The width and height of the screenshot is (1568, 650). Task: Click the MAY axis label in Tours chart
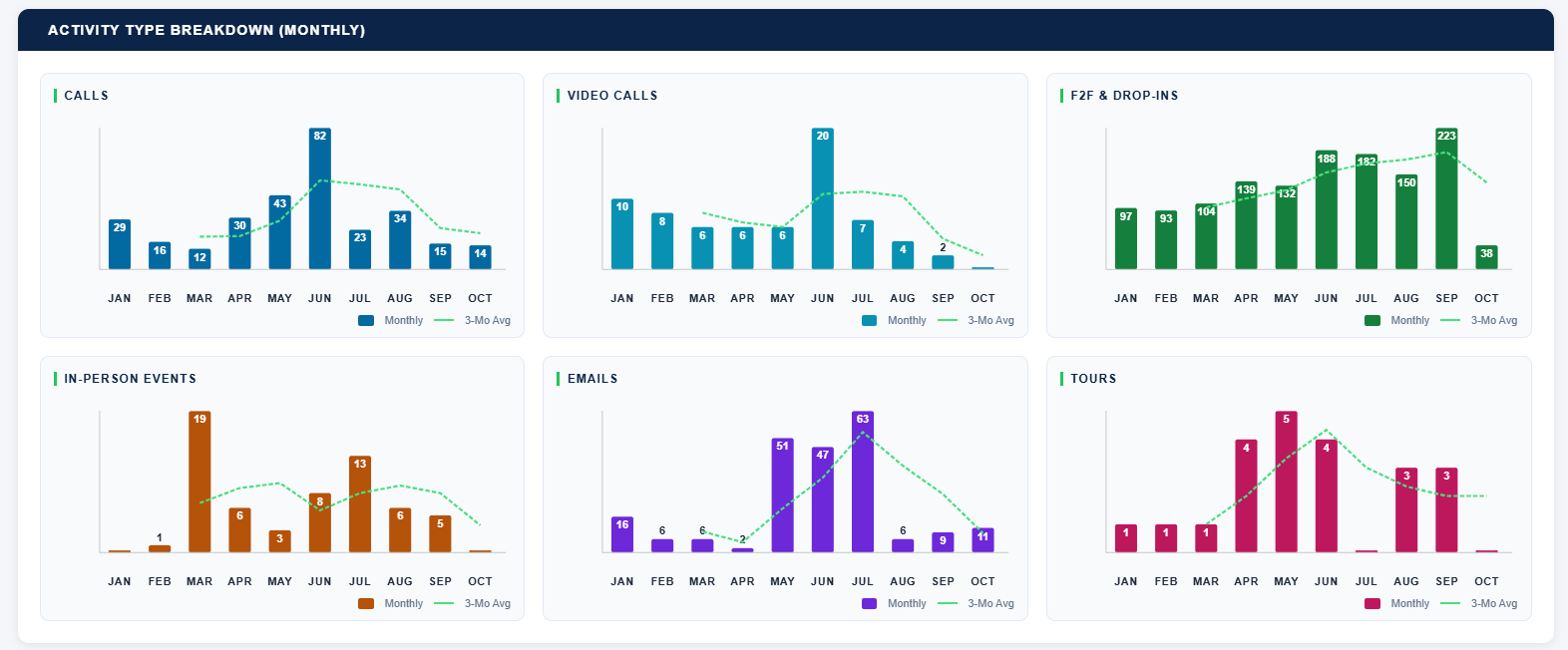tap(1286, 581)
